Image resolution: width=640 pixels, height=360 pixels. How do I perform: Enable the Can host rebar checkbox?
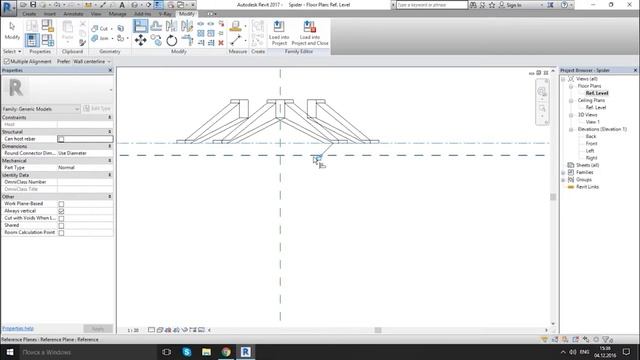point(61,139)
